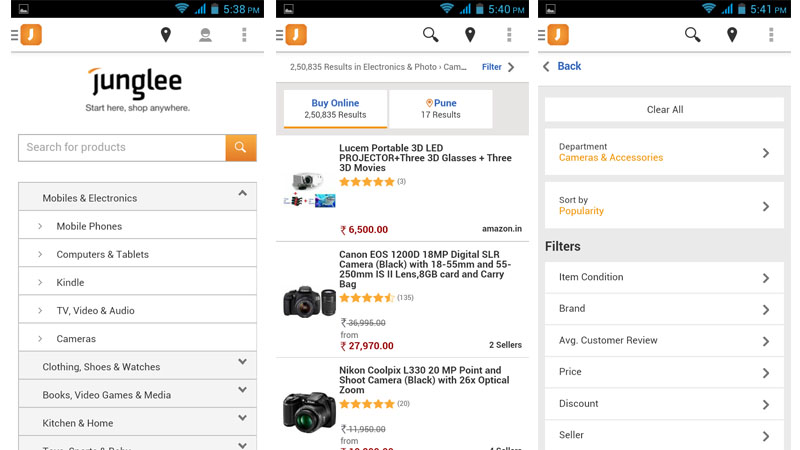Screen dimensions: 800x450
Task: Click price ₹ 6,500.00 on Lucem listing
Action: pos(364,230)
